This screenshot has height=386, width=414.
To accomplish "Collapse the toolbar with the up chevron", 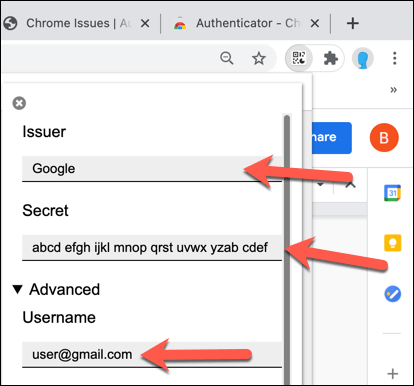I will (350, 184).
